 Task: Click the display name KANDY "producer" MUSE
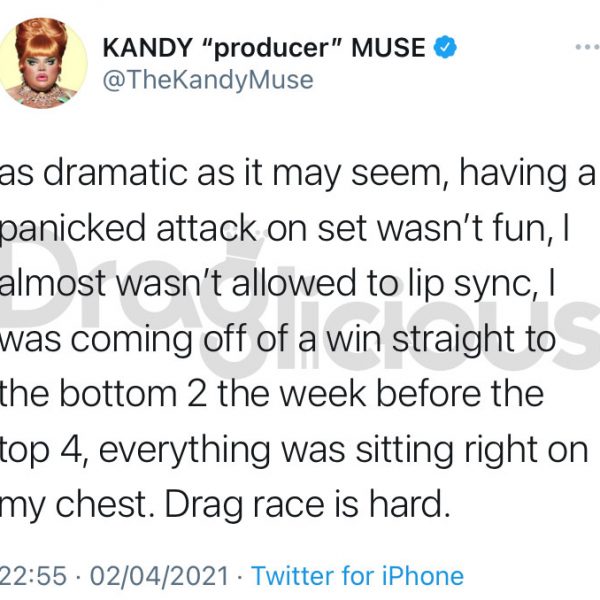[264, 47]
